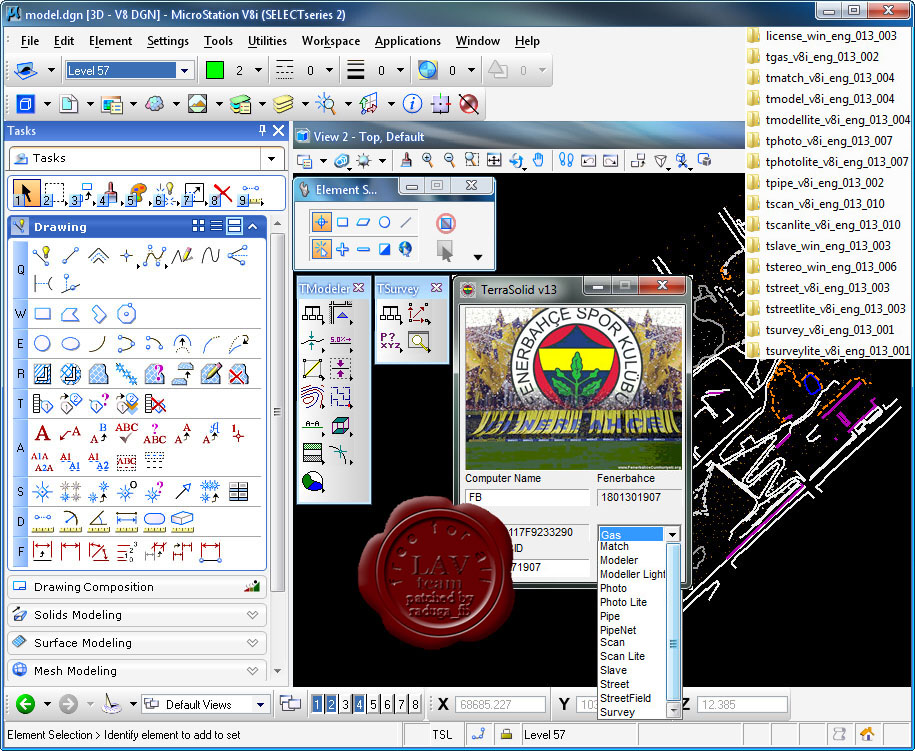This screenshot has height=751, width=915.
Task: Select the Place Ellipse tool in row E
Action: coord(71,343)
